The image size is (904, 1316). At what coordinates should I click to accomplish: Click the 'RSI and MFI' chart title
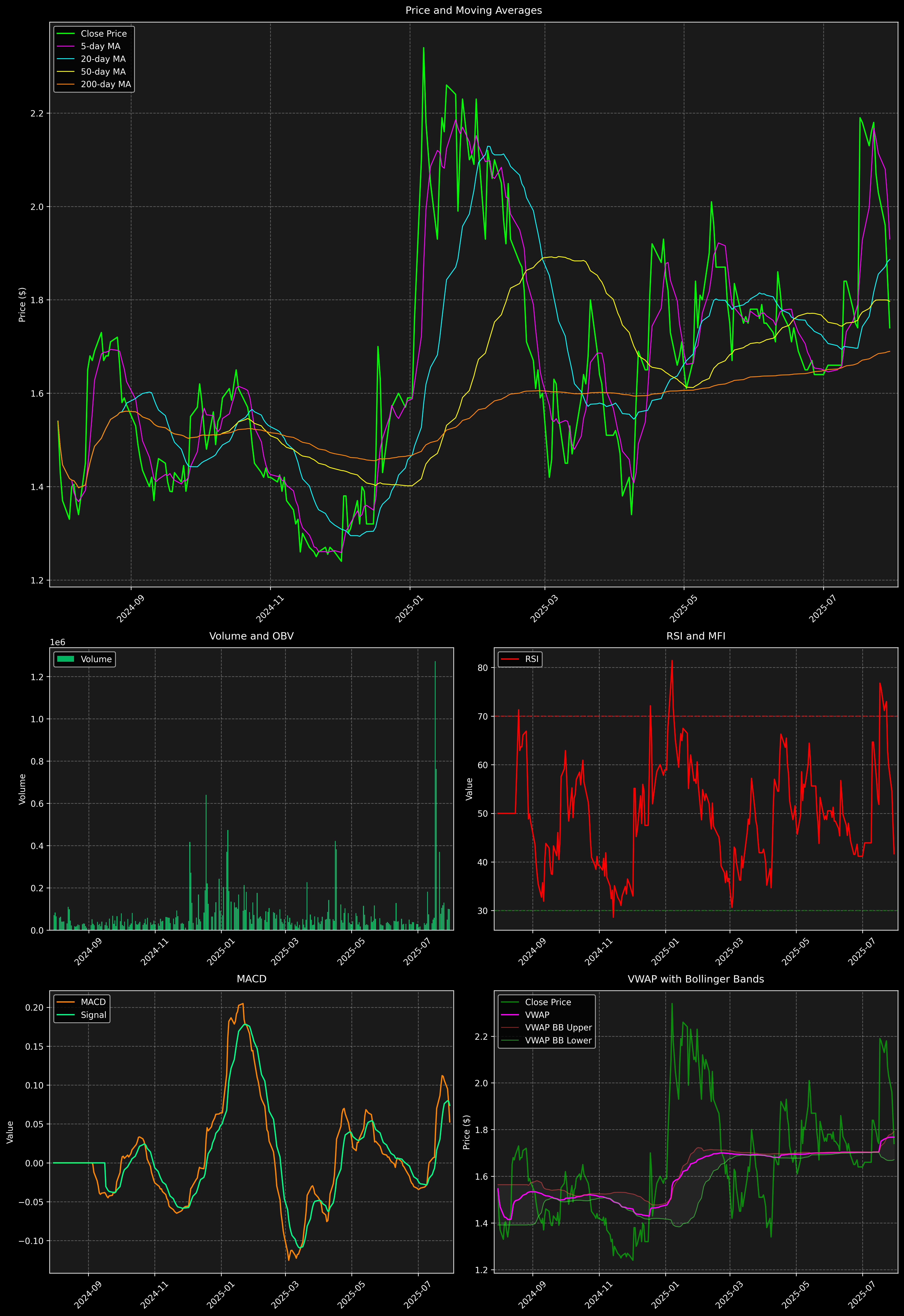click(695, 636)
